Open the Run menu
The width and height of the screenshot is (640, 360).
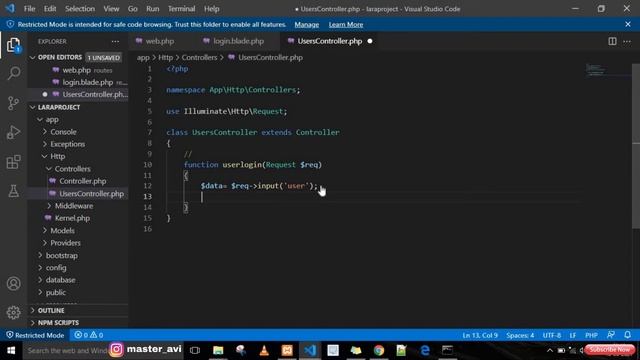153,9
